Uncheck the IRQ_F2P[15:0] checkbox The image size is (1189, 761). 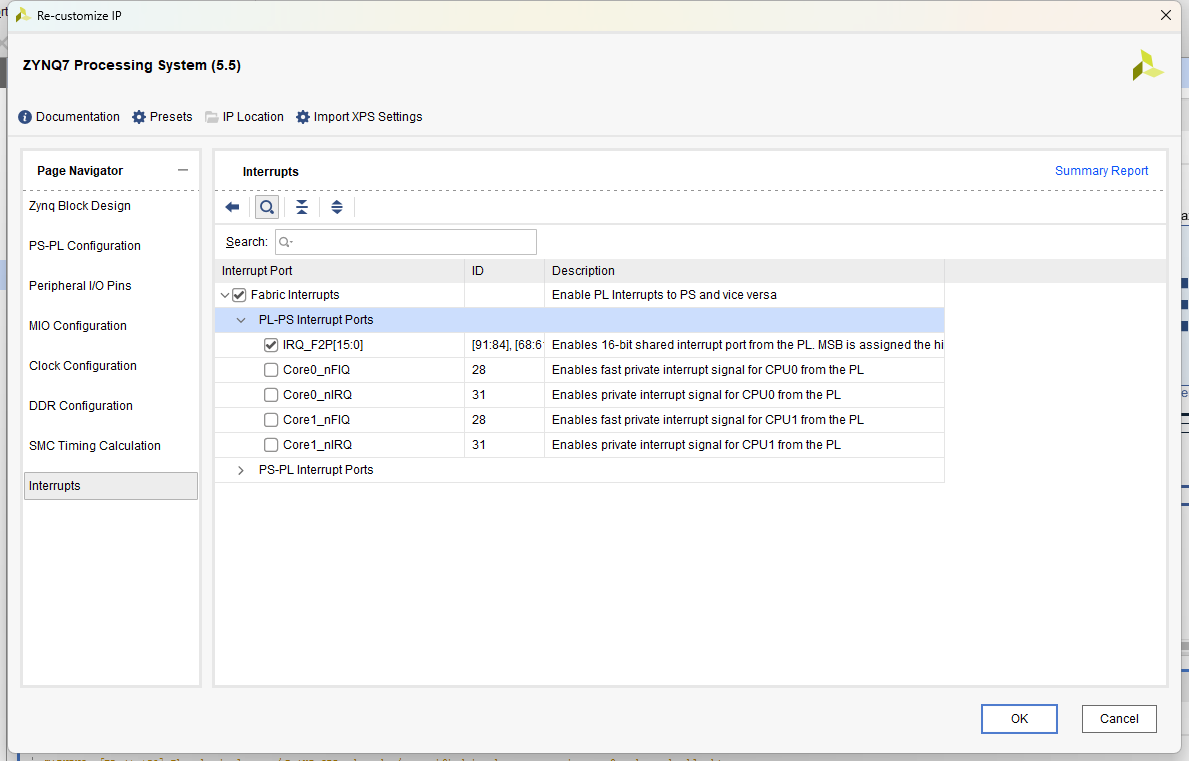(x=271, y=345)
